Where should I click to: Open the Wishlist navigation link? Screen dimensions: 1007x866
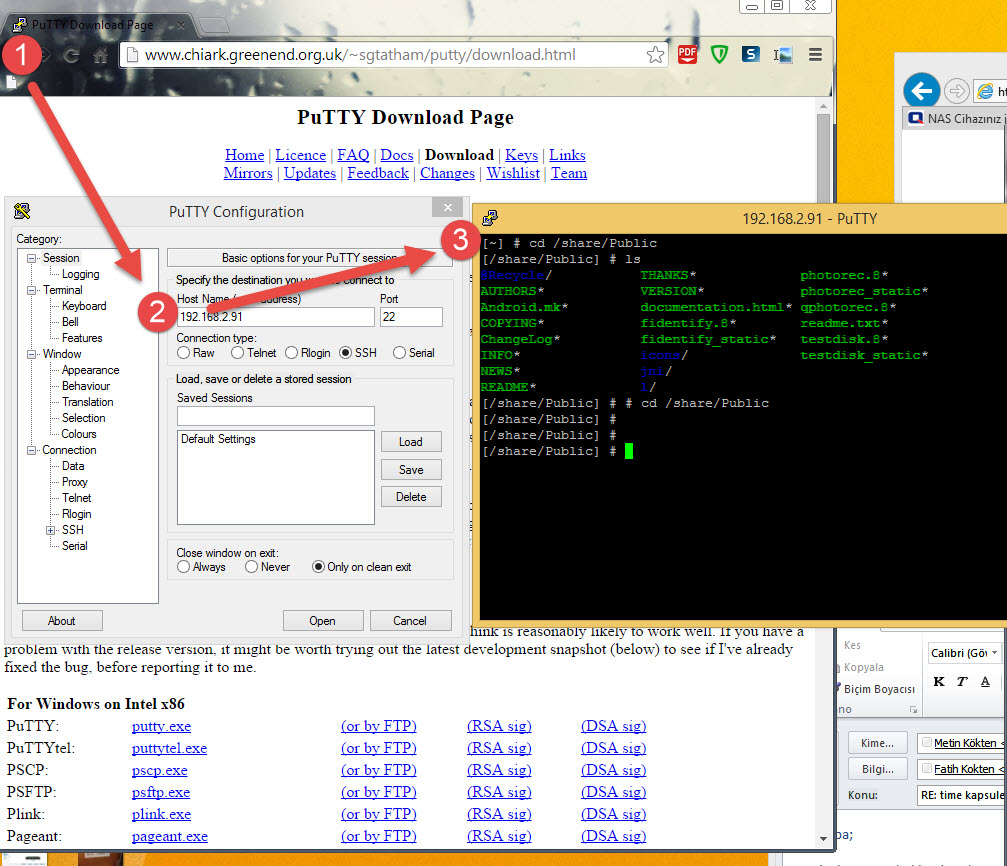pyautogui.click(x=512, y=173)
